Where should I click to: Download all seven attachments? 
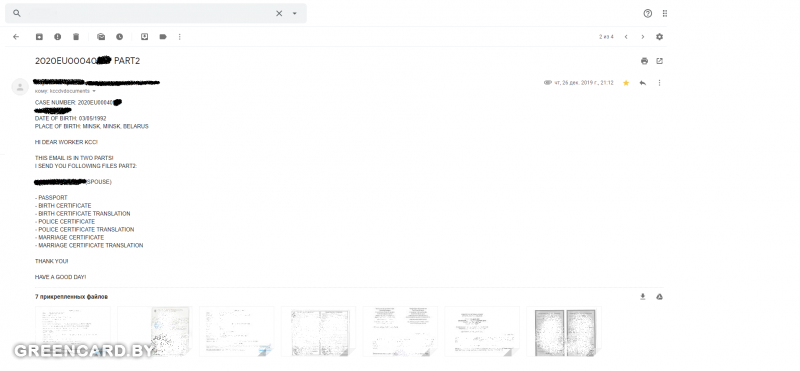pyautogui.click(x=643, y=296)
